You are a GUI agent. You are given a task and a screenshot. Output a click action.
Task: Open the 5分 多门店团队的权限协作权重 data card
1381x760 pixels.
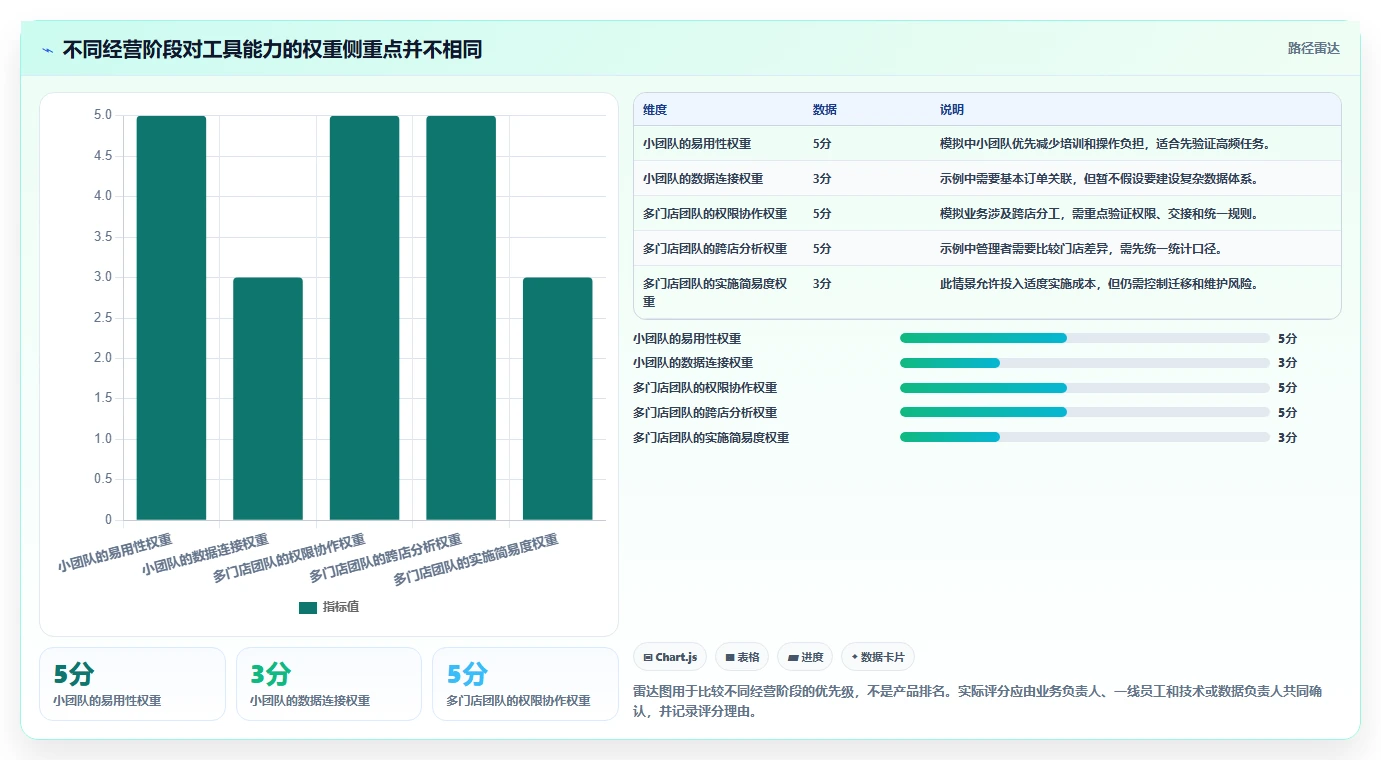pos(525,684)
